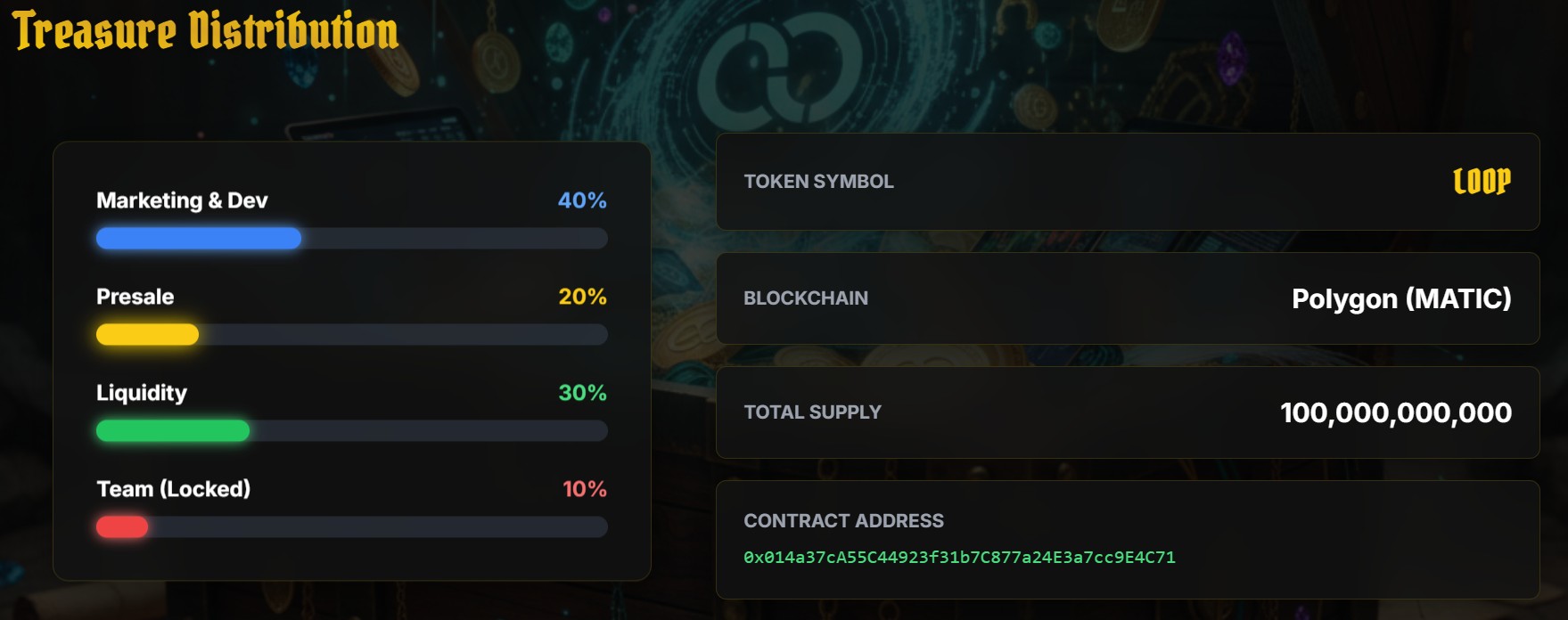Viewport: 1568px width, 620px height.
Task: Select the TOTAL SUPPLY card
Action: 1128,412
